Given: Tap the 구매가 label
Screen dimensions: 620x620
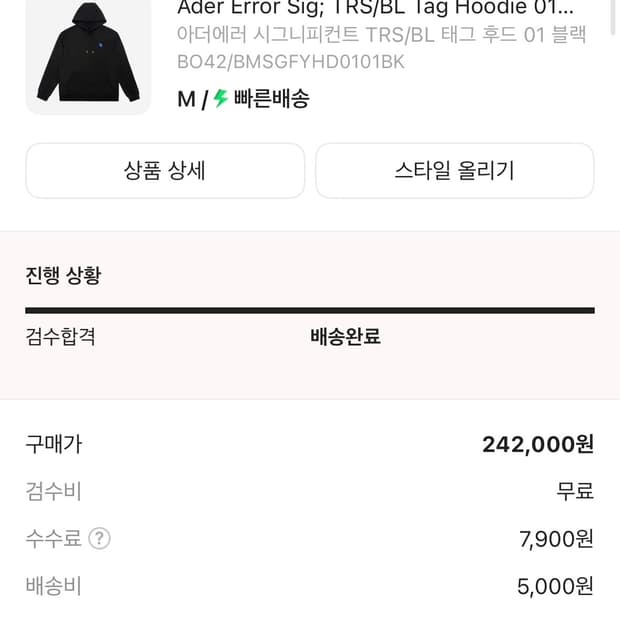Looking at the screenshot, I should coord(53,444).
